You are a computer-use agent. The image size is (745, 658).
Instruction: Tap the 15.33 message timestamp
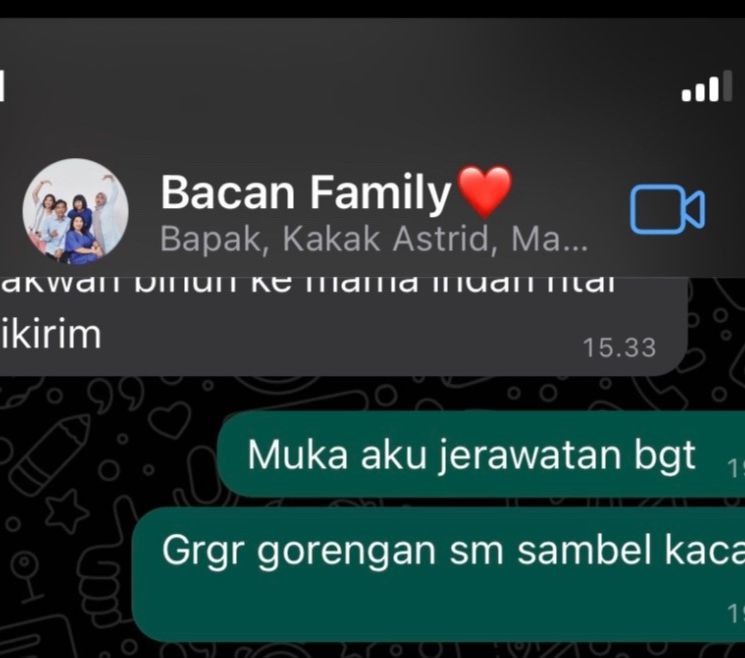[620, 347]
